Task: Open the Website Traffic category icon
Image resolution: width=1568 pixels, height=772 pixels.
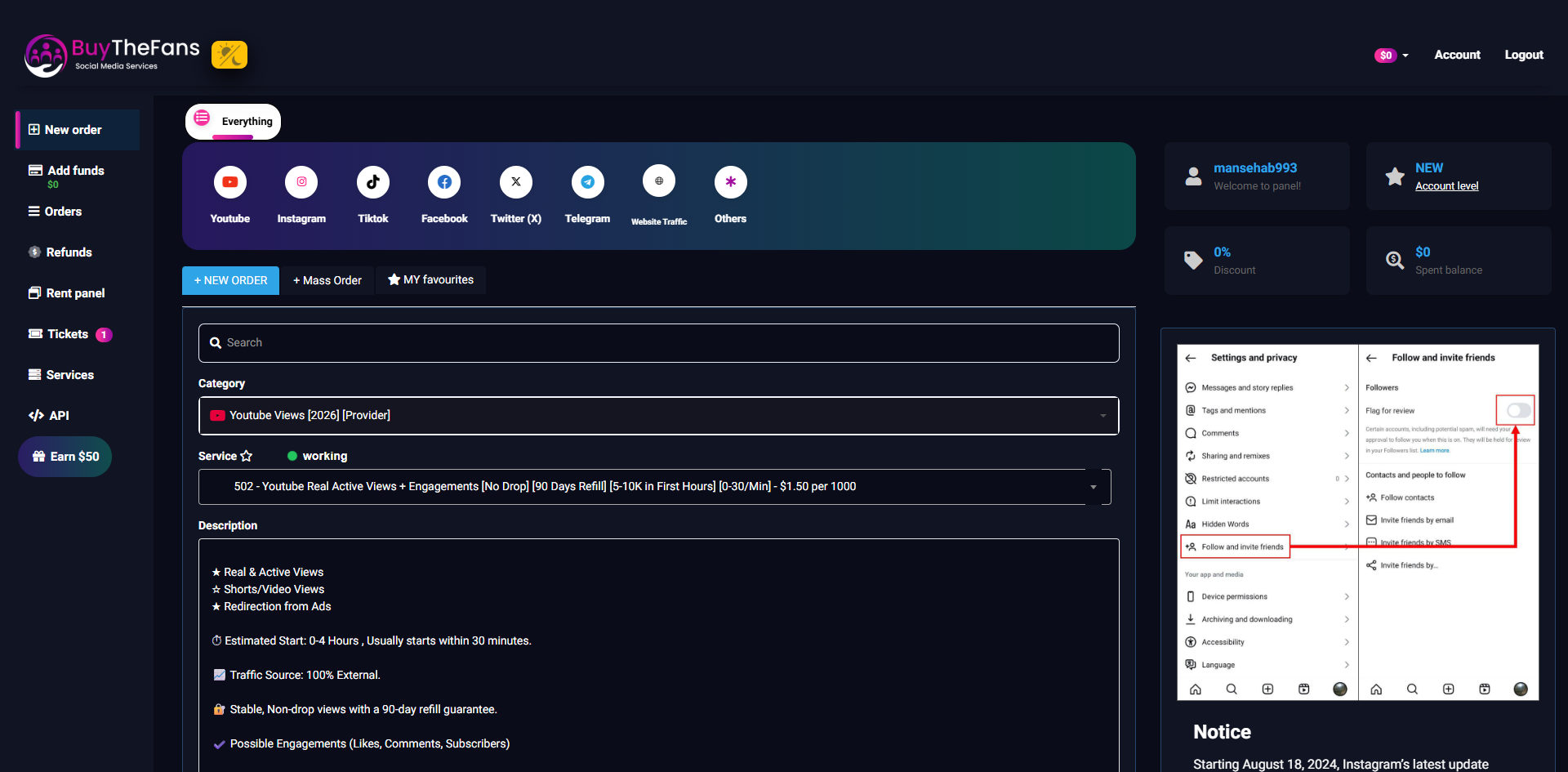Action: click(x=659, y=181)
